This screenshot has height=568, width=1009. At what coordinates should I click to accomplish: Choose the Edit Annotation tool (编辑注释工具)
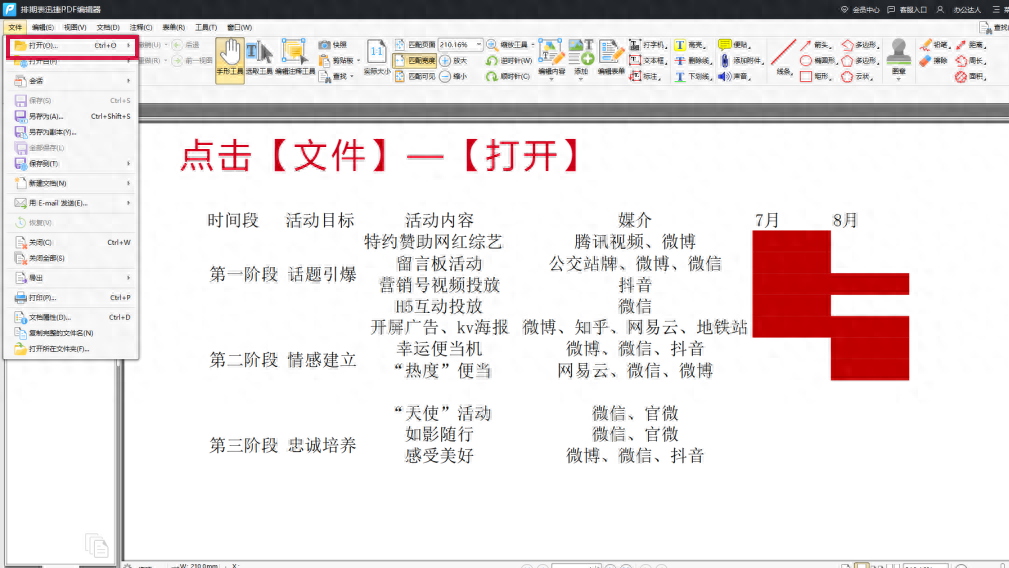(x=295, y=58)
